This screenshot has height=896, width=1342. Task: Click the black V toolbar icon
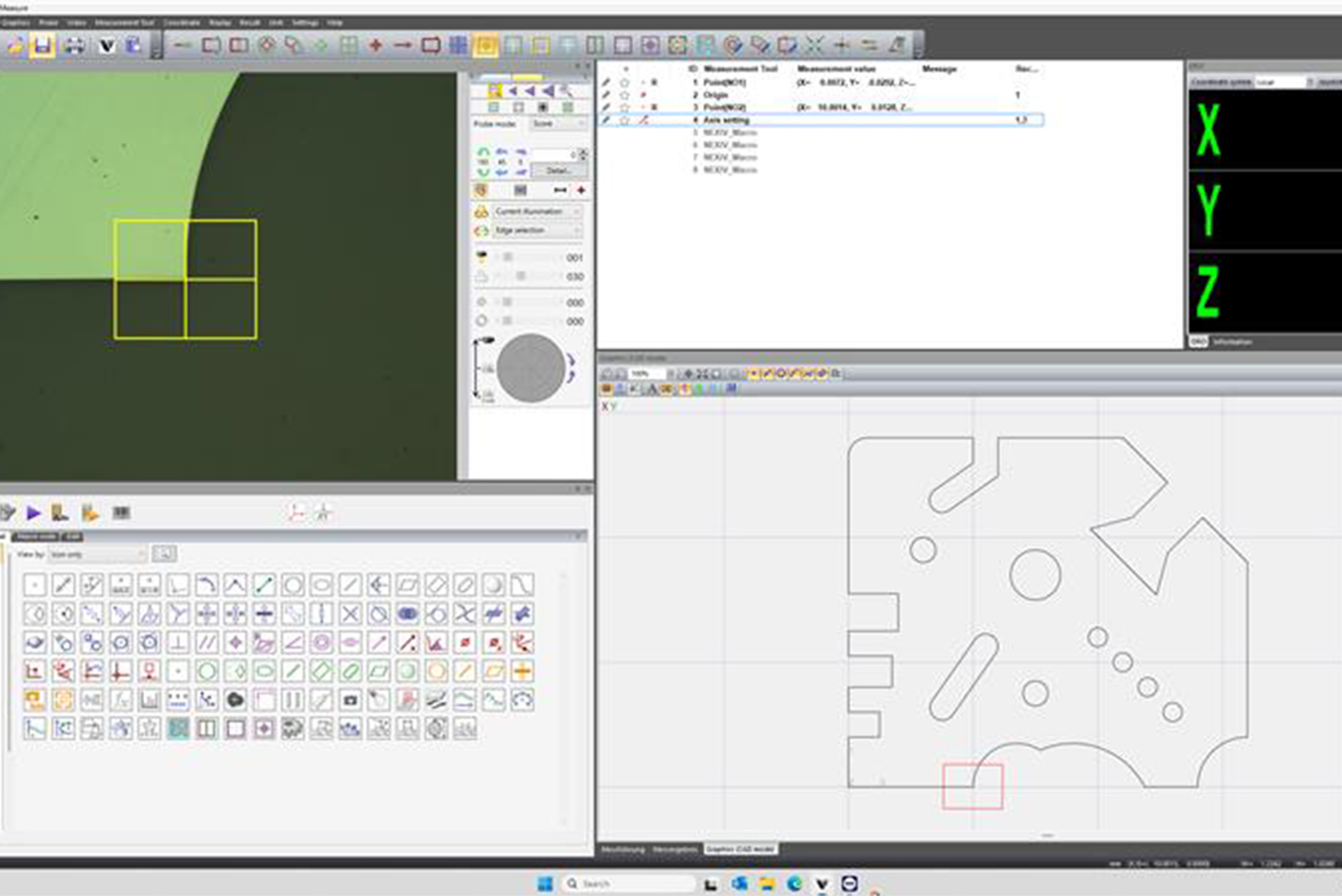click(106, 46)
